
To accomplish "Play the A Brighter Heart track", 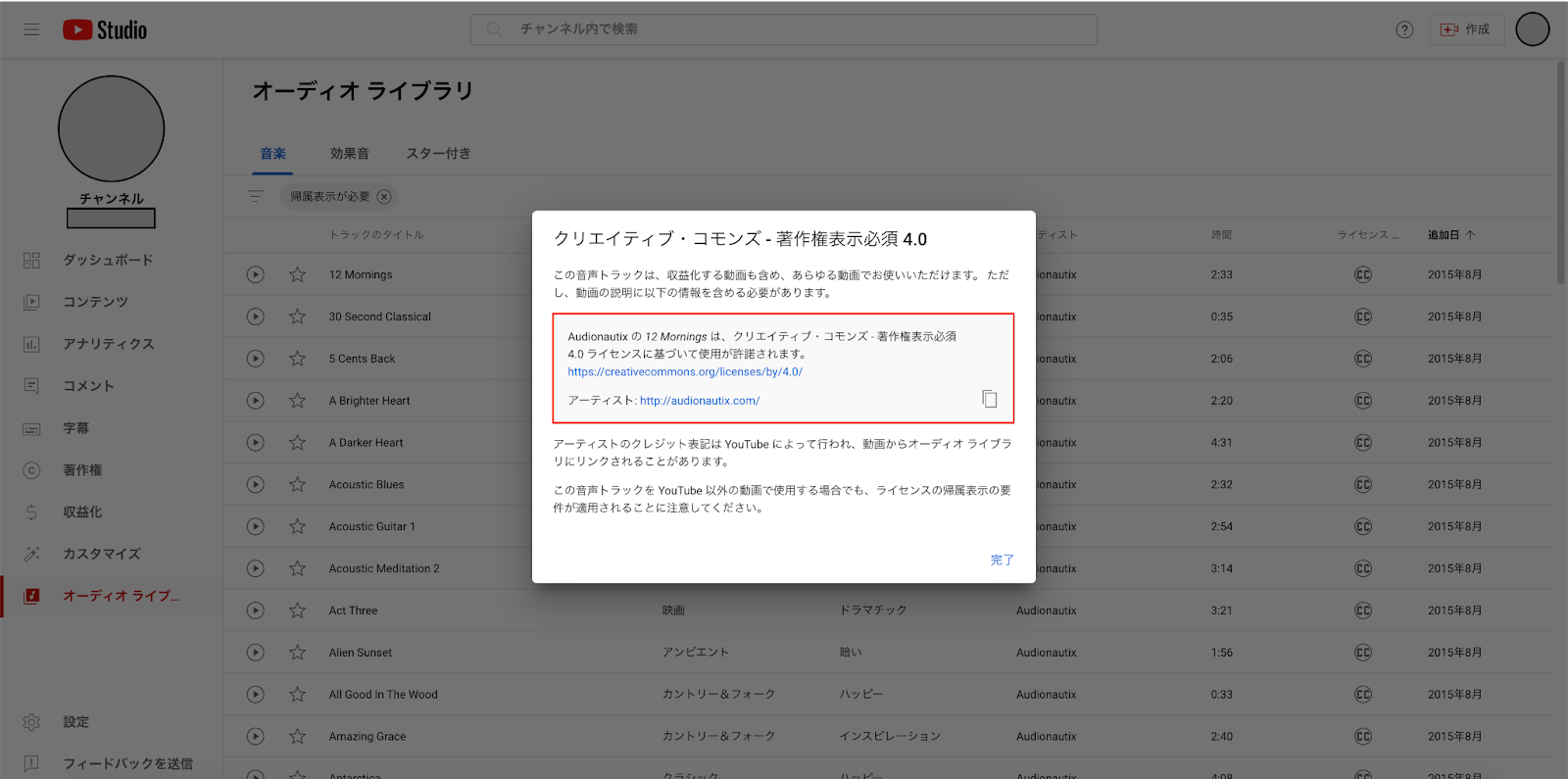I will pos(255,401).
